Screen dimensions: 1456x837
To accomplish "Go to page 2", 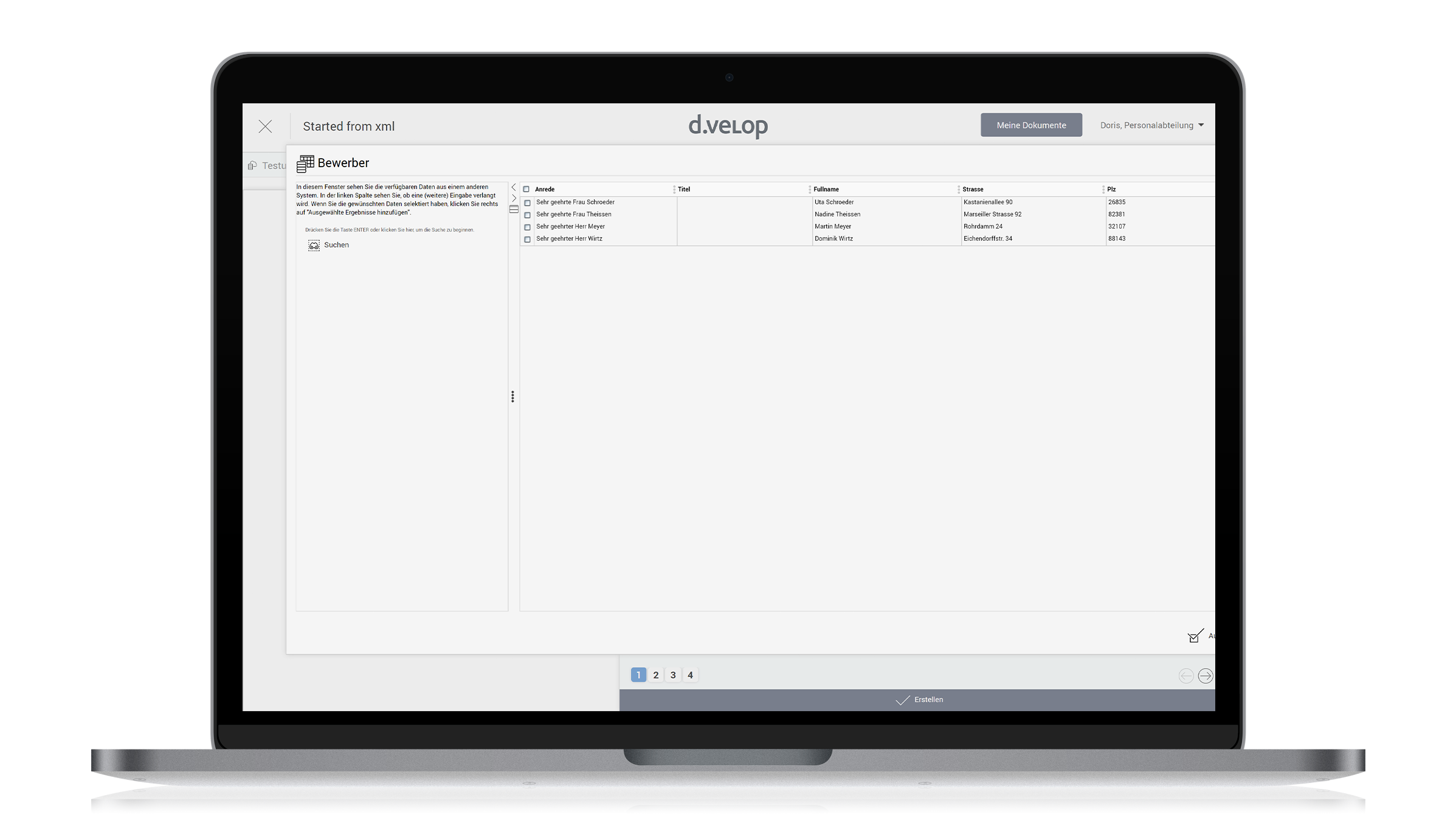I will pyautogui.click(x=656, y=675).
